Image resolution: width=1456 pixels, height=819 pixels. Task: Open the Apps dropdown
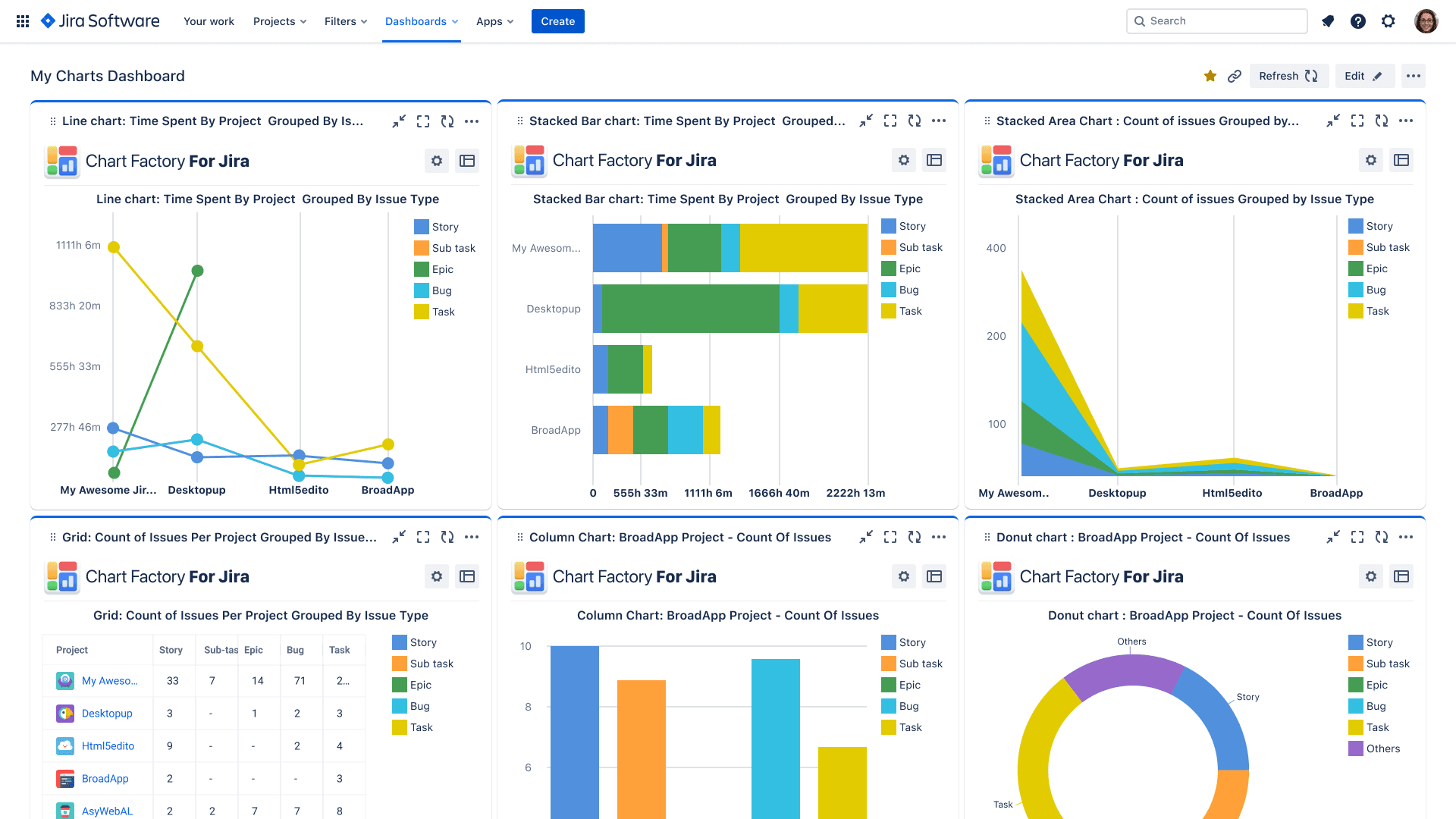[494, 21]
